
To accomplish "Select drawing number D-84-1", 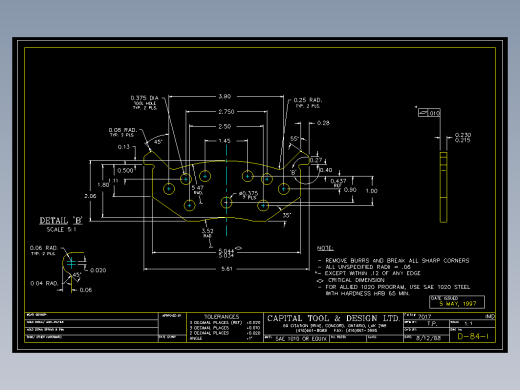I will [x=473, y=336].
